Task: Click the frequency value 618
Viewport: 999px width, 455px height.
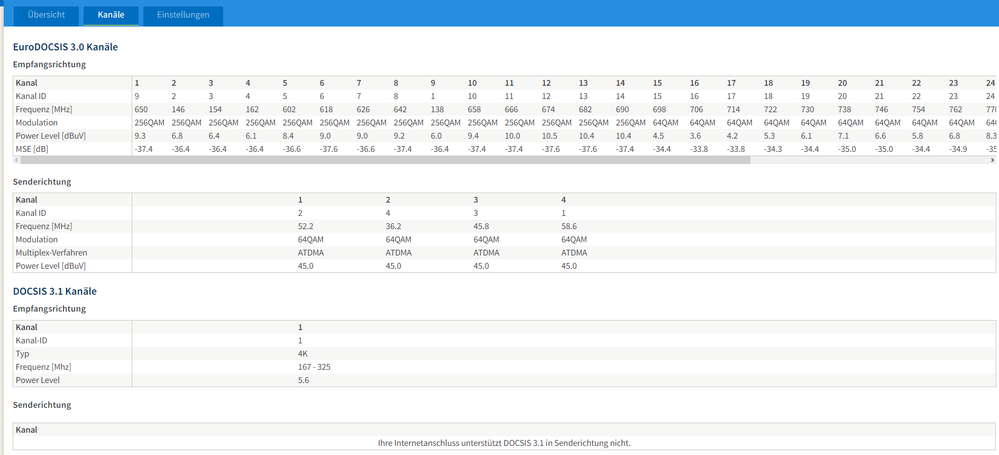Action: click(x=326, y=110)
